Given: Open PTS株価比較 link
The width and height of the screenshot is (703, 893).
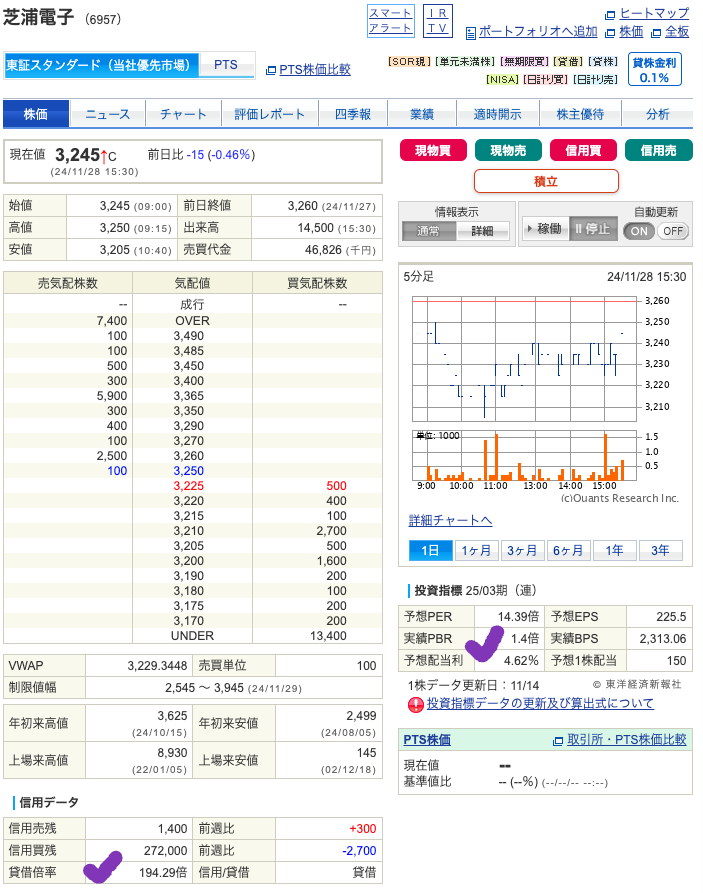Looking at the screenshot, I should click(314, 69).
